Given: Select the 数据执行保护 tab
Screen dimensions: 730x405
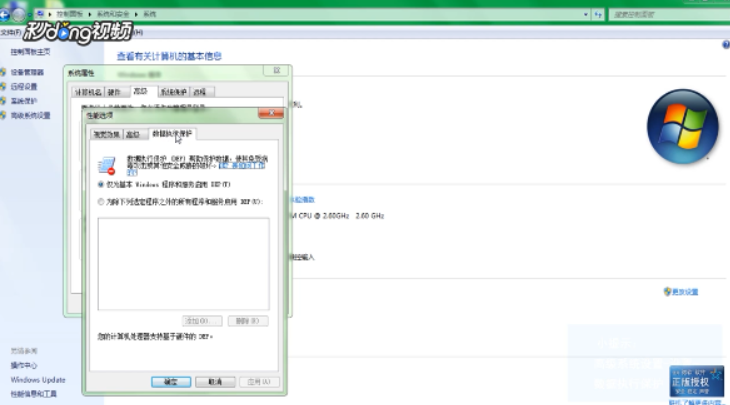Looking at the screenshot, I should click(x=172, y=134).
